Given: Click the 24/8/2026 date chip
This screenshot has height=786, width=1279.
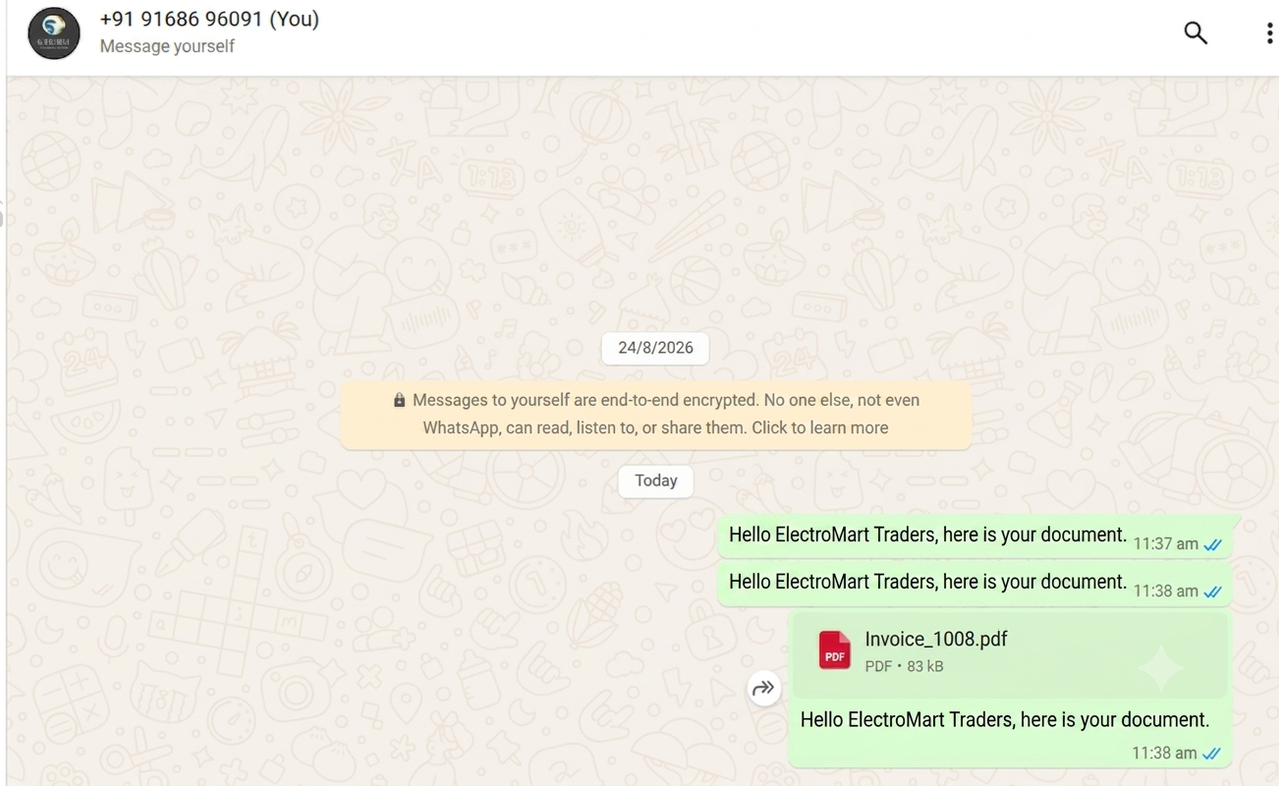Looking at the screenshot, I should point(655,348).
